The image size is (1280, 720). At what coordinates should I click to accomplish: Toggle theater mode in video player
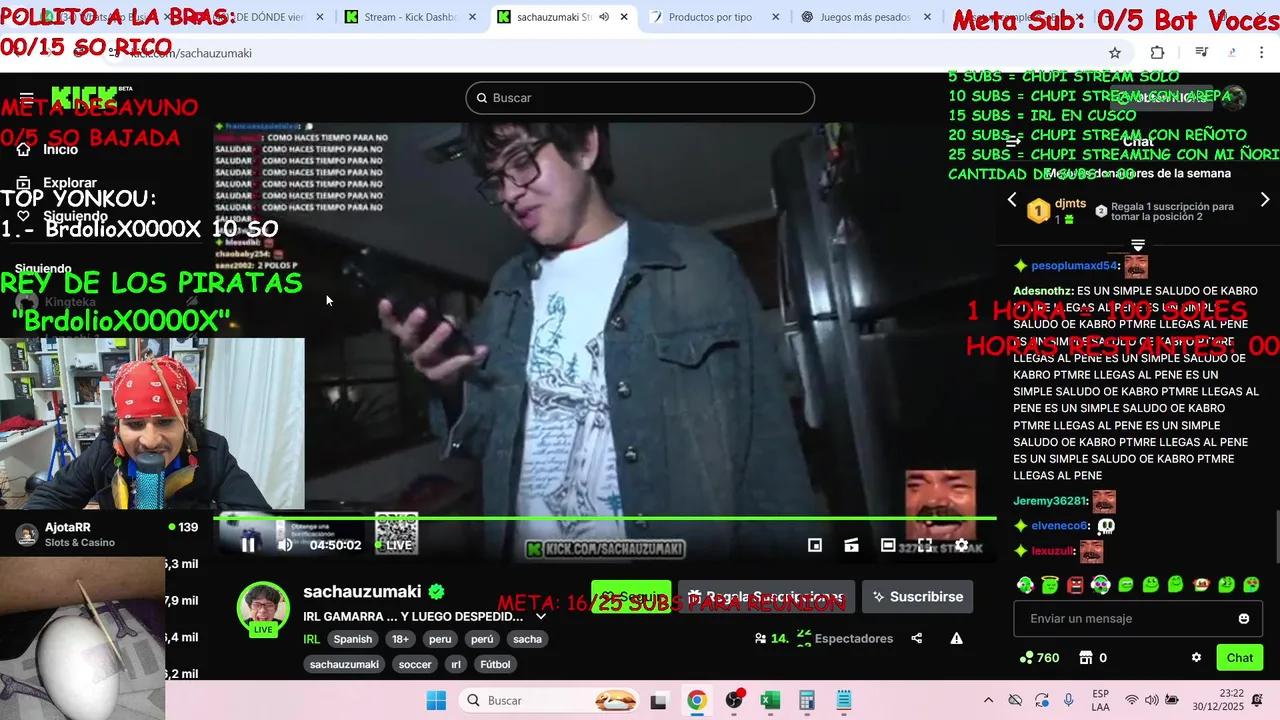click(888, 545)
